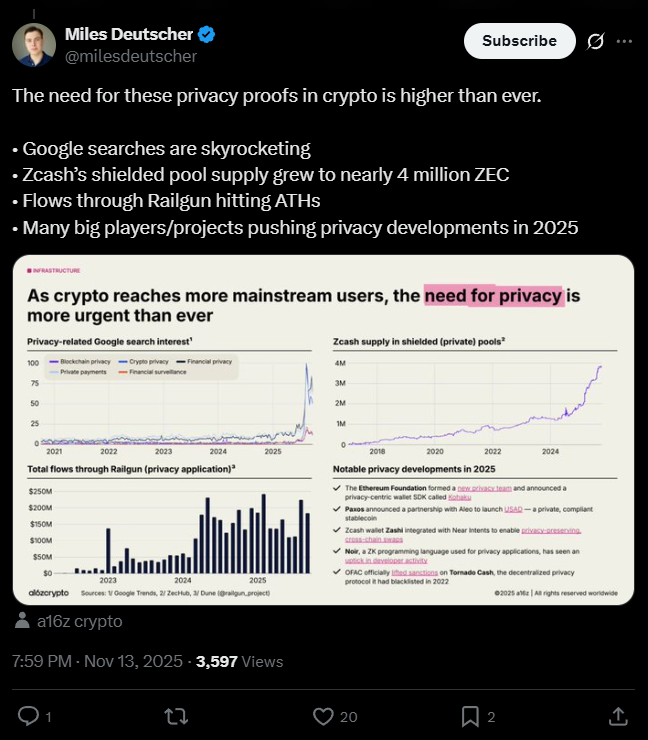
Task: Bookmark this post
Action: (469, 716)
